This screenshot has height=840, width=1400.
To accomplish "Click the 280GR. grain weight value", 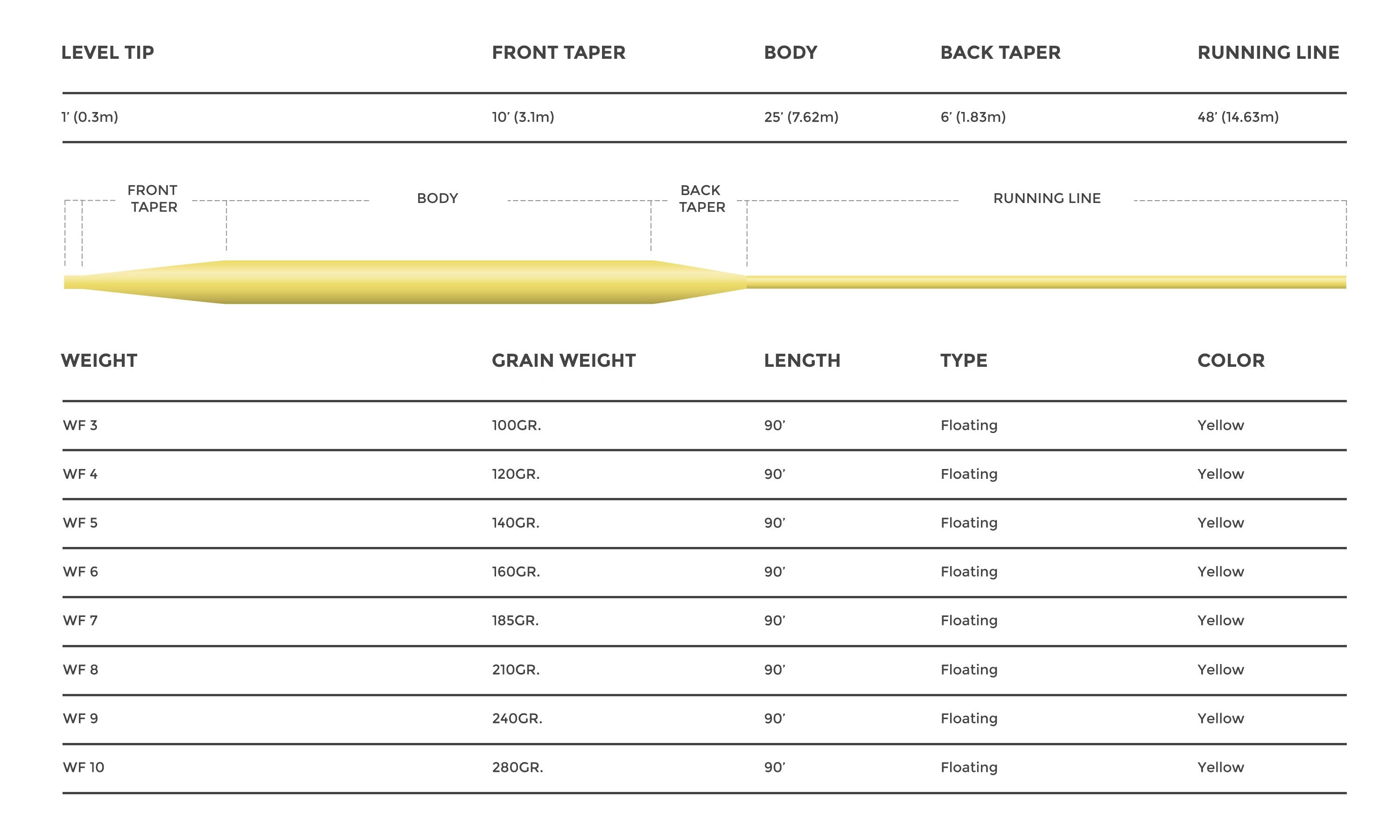I will click(517, 768).
